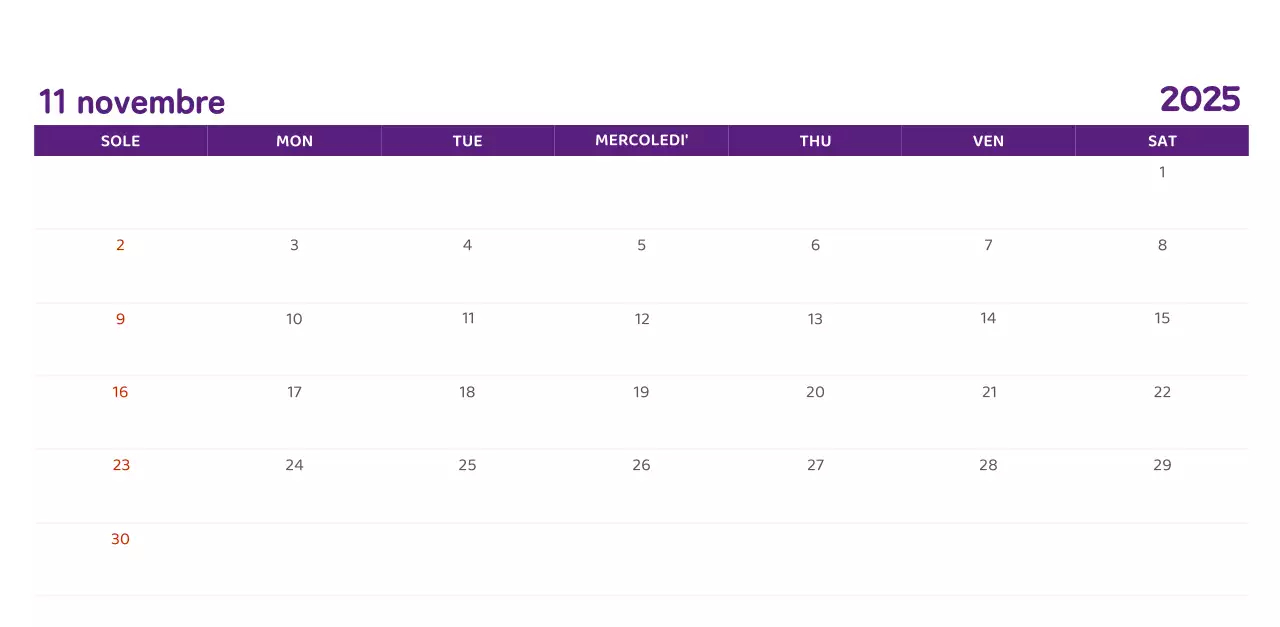Select the SAT column header
The image size is (1280, 627).
pos(1162,141)
